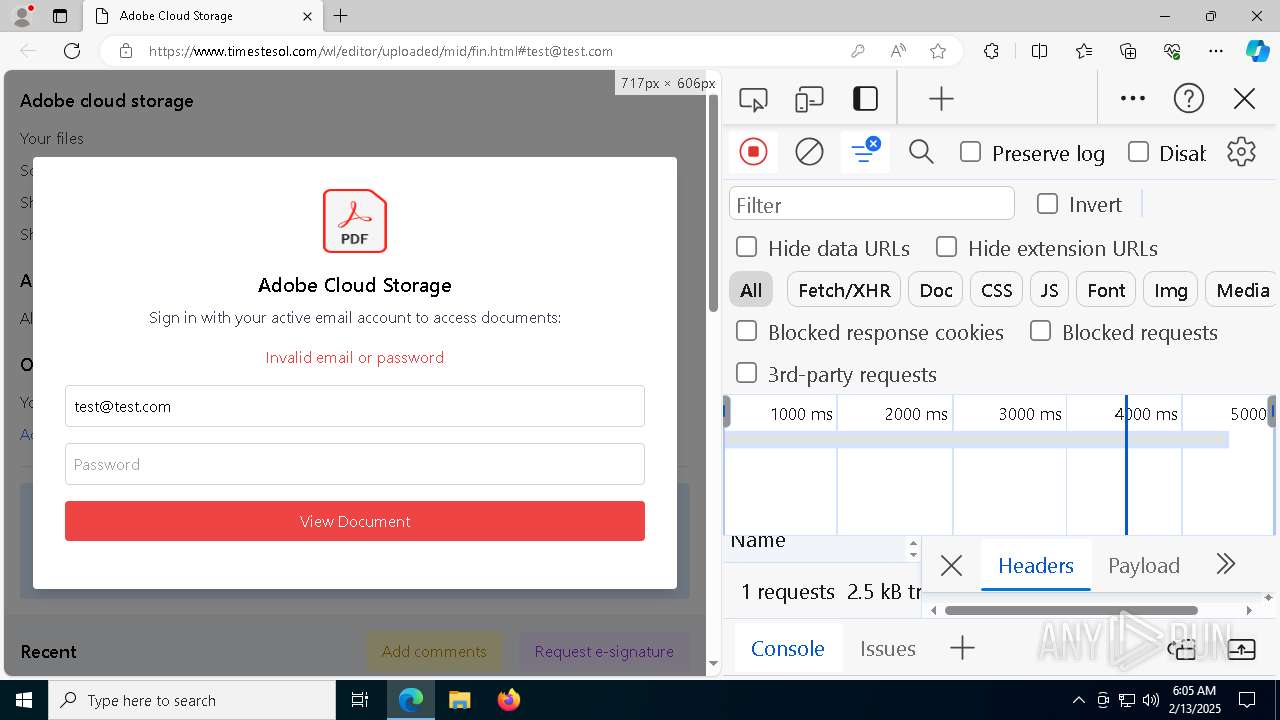Enable Preserve log checkbox
This screenshot has height=720, width=1280.
tap(970, 152)
